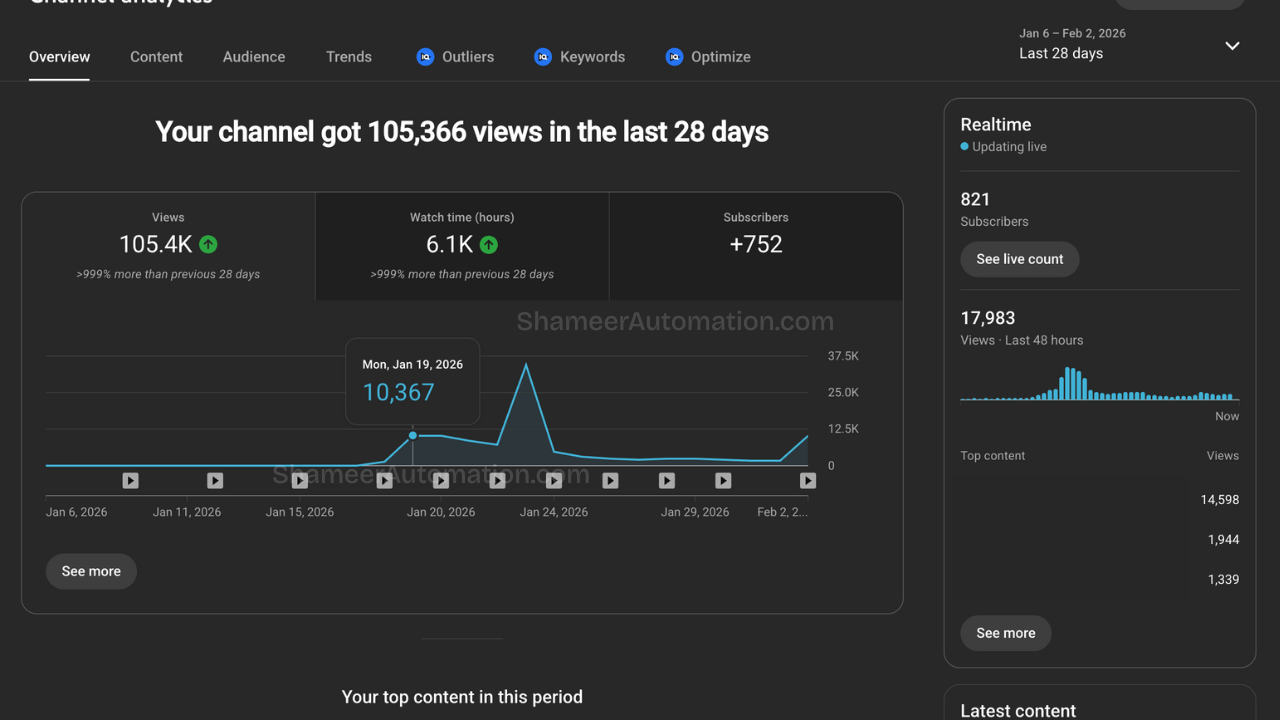Screen dimensions: 1280x720
Task: Expand the date range chevron arrow
Action: coord(1232,46)
